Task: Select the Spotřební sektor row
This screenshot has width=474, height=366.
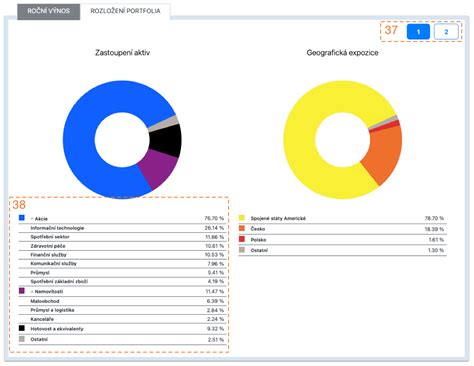Action: tap(122, 237)
